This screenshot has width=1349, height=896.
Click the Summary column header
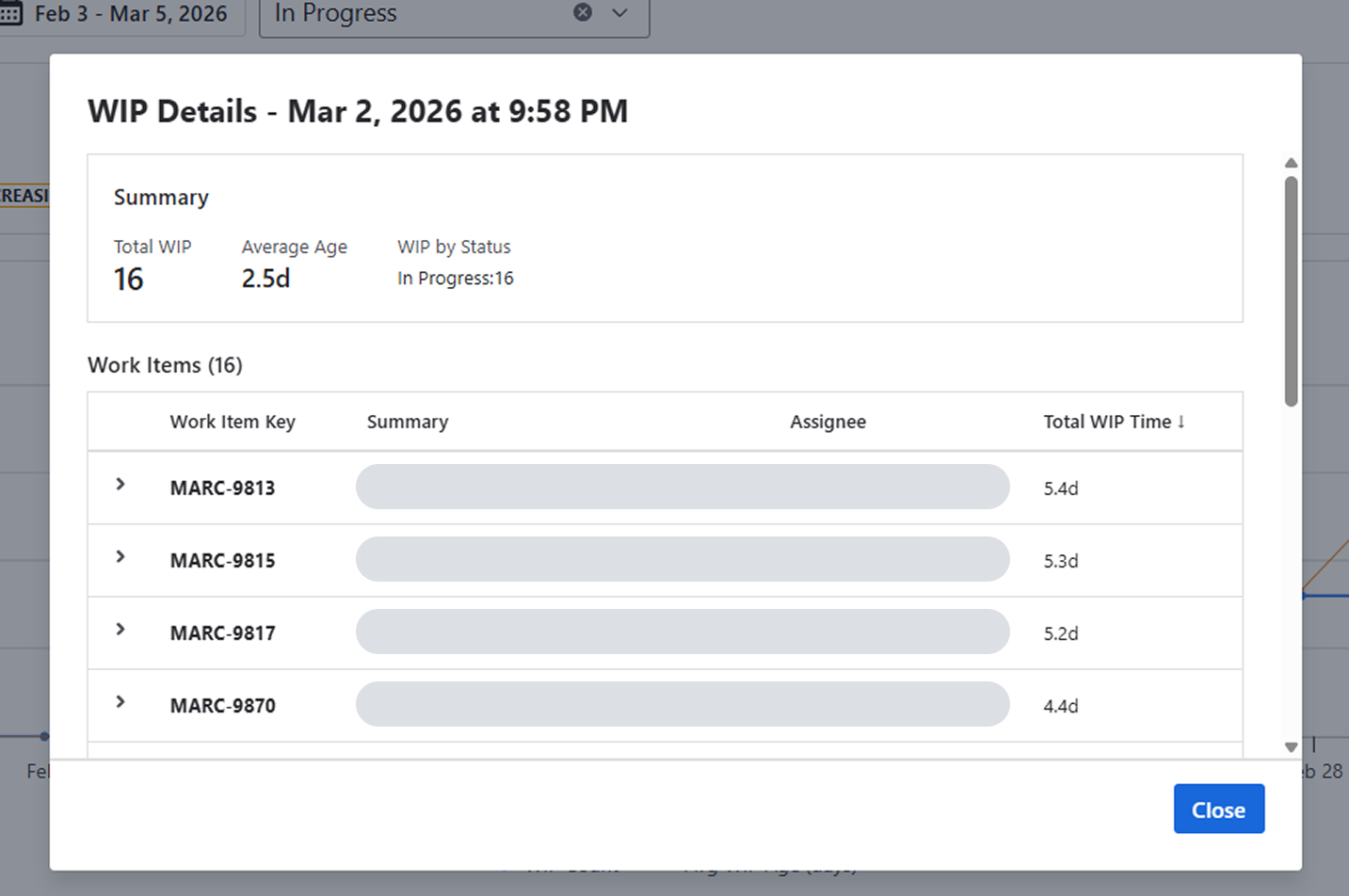(x=407, y=422)
